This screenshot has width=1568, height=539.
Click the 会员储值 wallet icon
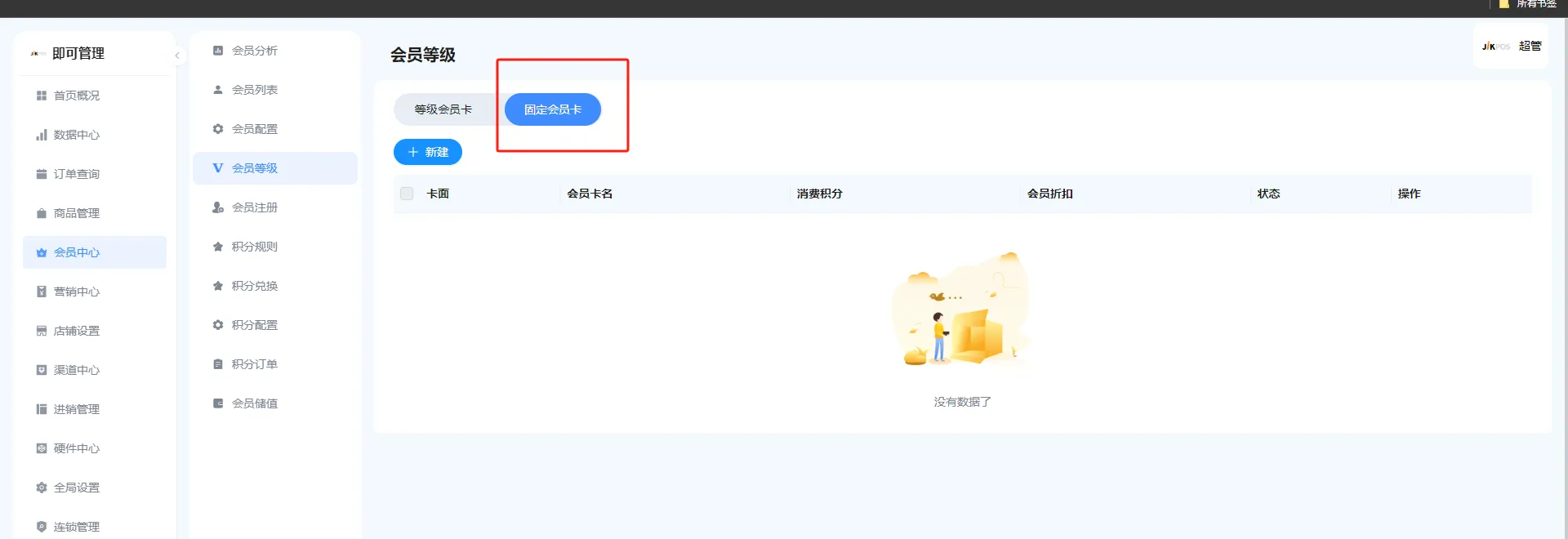[x=218, y=403]
